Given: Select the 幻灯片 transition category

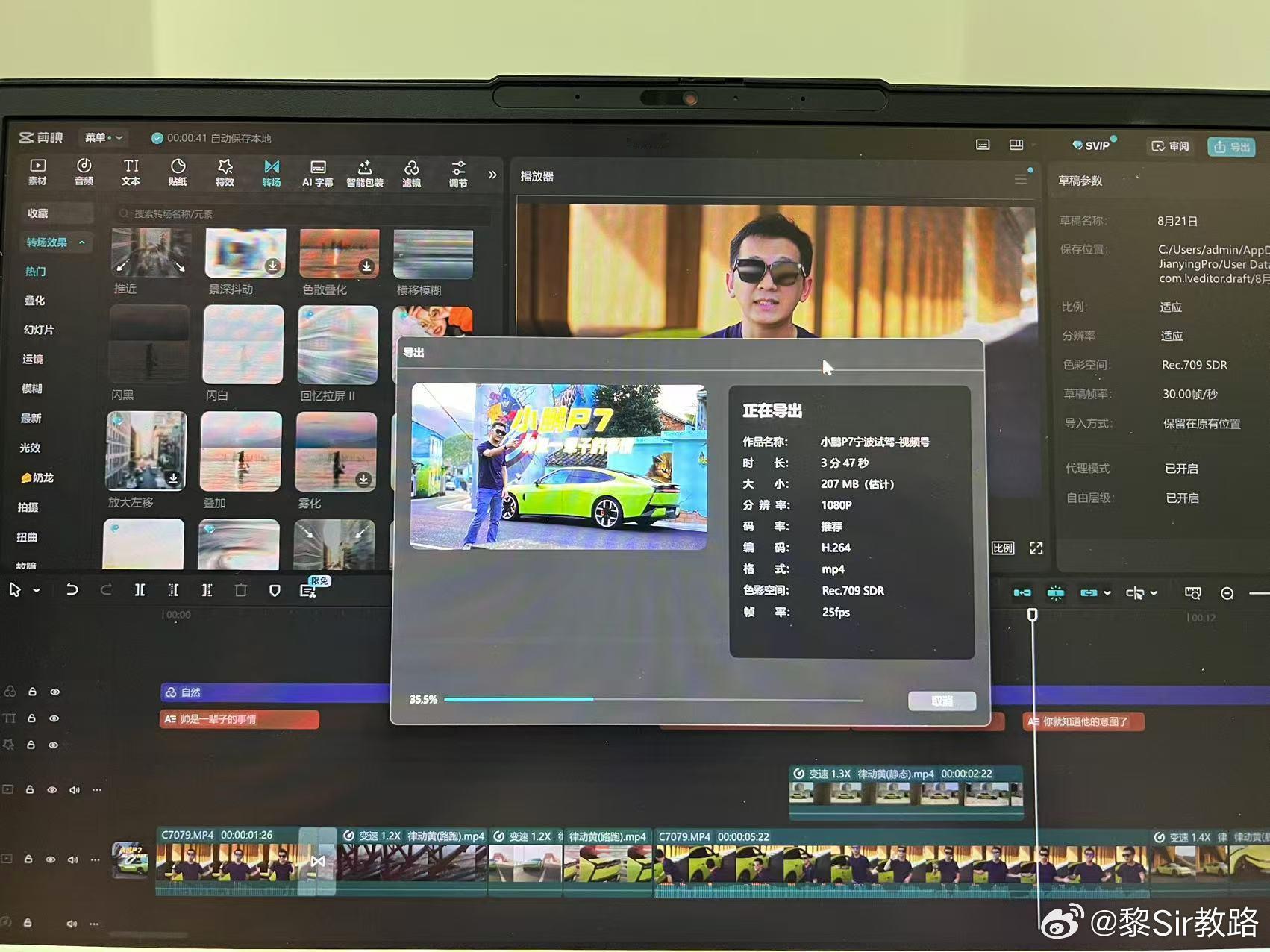Looking at the screenshot, I should 38,330.
